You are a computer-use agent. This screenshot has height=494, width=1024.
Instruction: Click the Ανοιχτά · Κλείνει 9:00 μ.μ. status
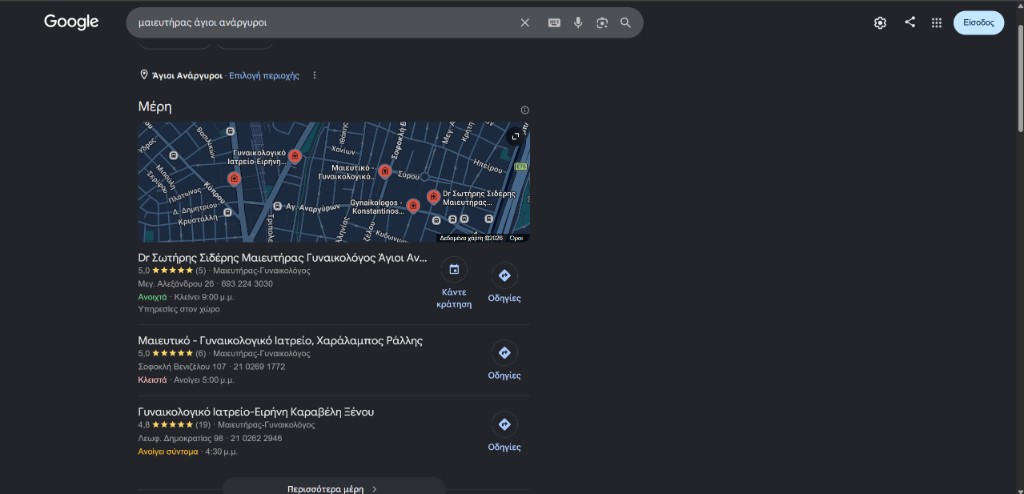click(x=186, y=297)
